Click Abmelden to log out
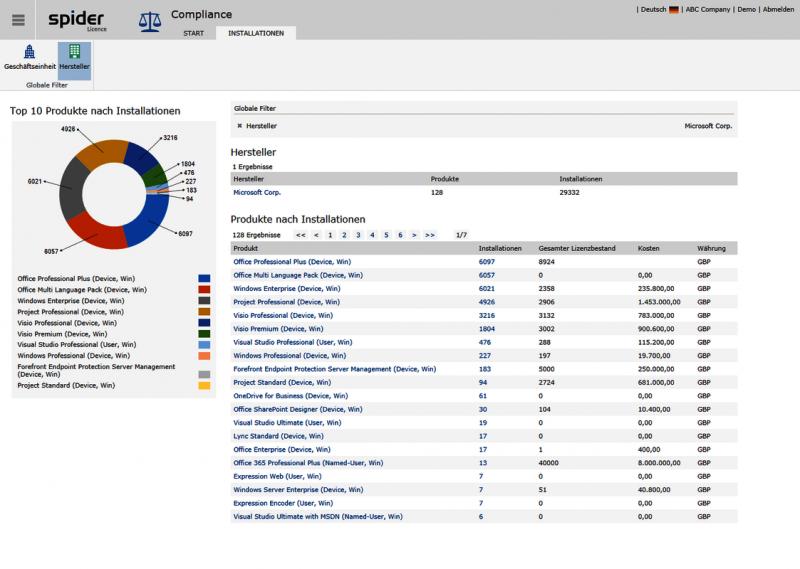This screenshot has height=569, width=800. tap(778, 9)
